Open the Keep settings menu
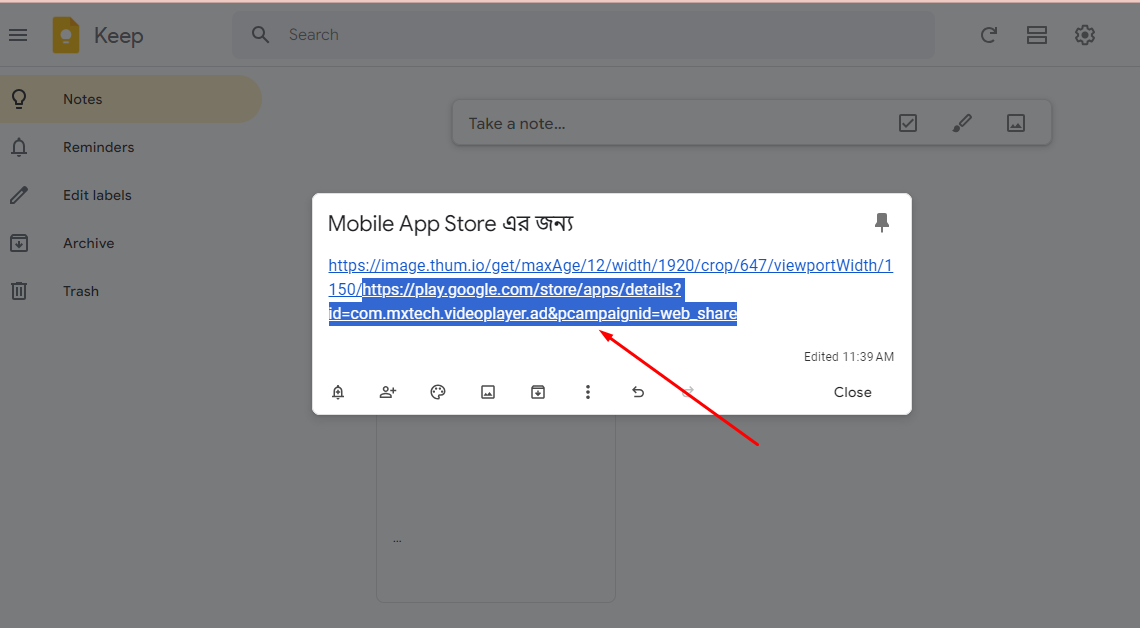Screen dimensions: 1140x628 pyautogui.click(x=1085, y=34)
